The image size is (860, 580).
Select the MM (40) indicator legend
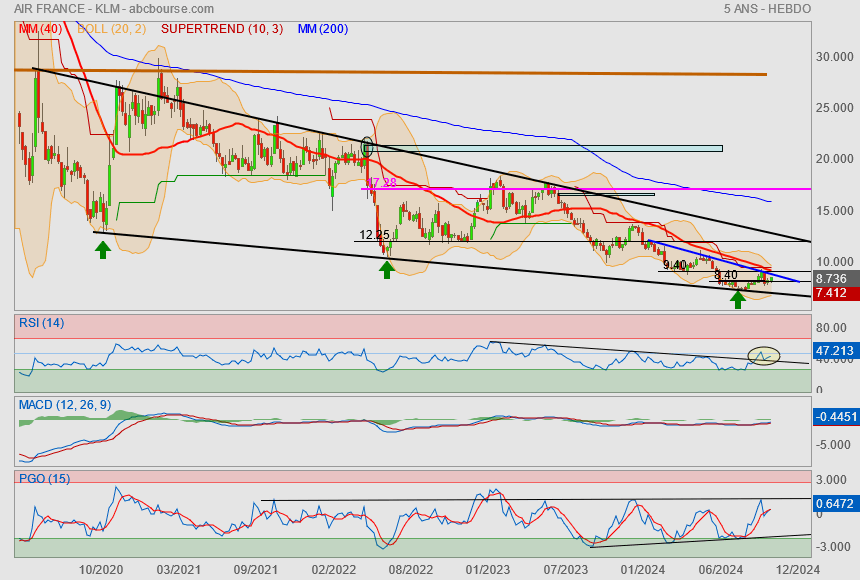[x=40, y=29]
